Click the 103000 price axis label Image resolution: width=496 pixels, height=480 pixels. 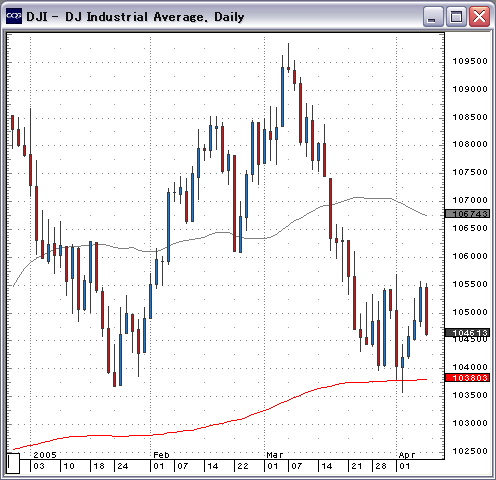pyautogui.click(x=470, y=423)
